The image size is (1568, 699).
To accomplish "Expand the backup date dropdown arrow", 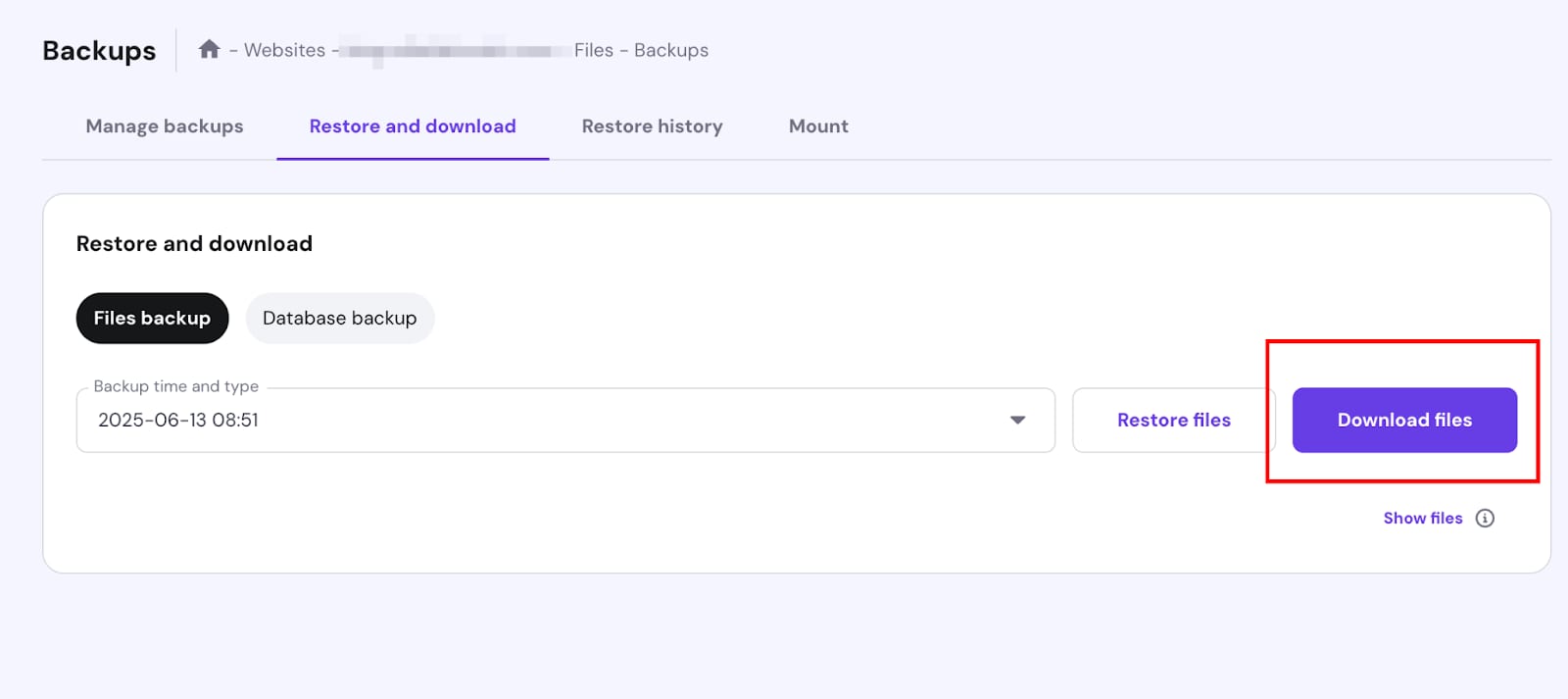I will pyautogui.click(x=1017, y=420).
